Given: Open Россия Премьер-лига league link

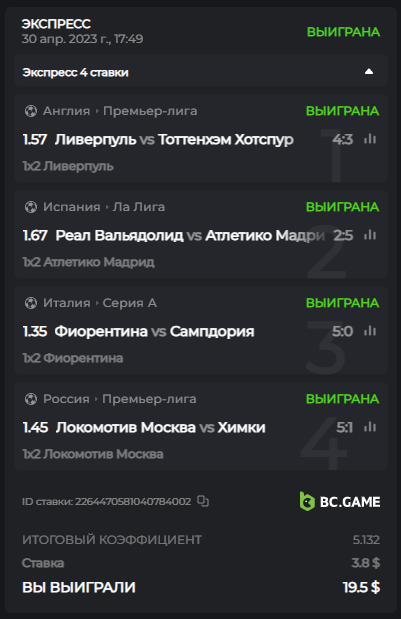Looking at the screenshot, I should point(120,399).
